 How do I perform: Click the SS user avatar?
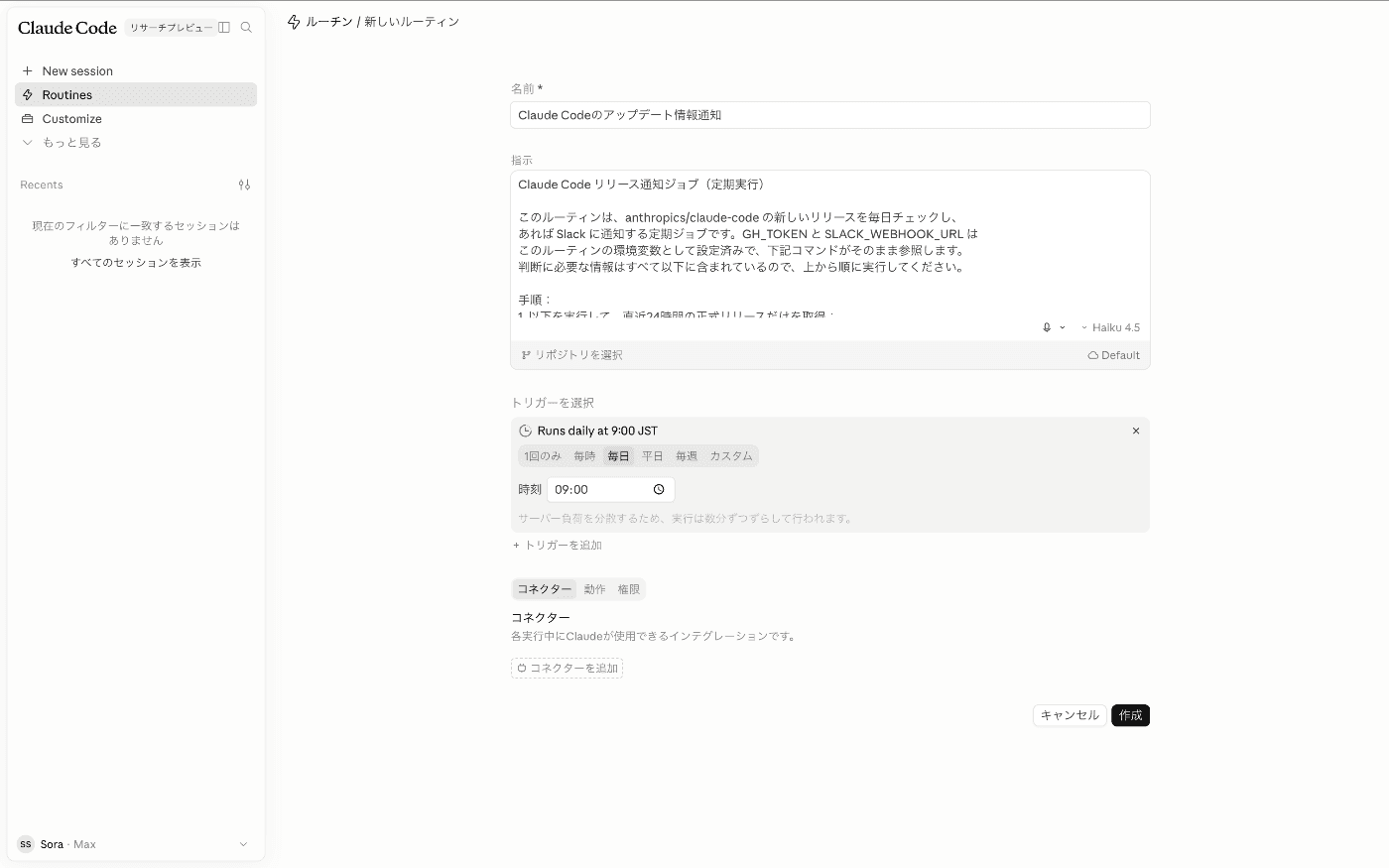point(26,844)
